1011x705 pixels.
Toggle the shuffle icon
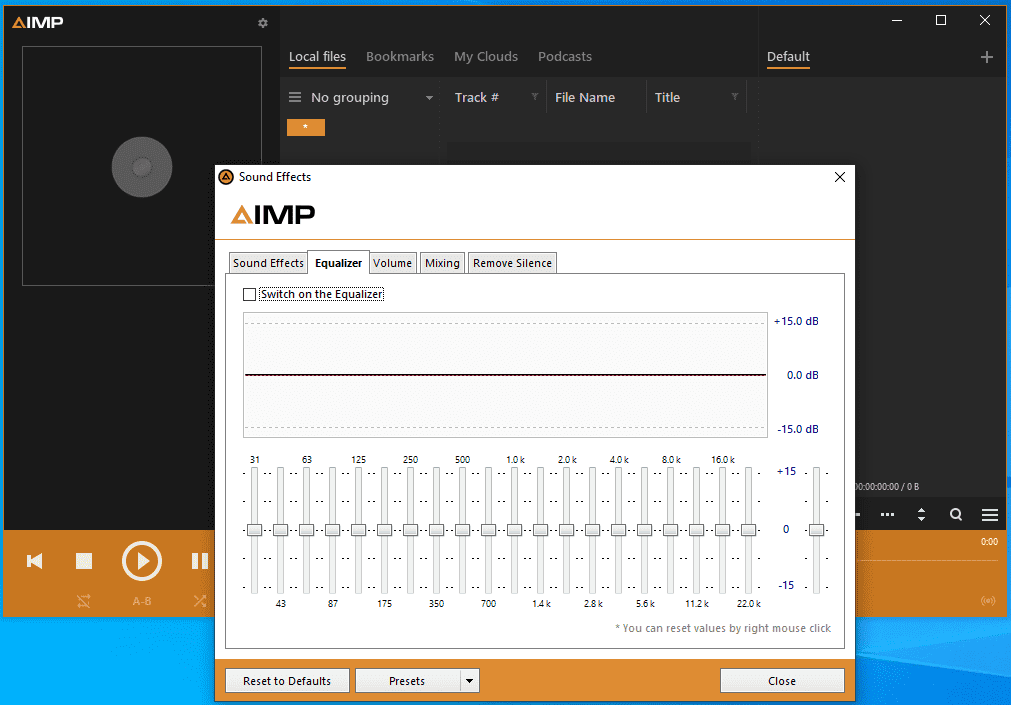point(200,601)
